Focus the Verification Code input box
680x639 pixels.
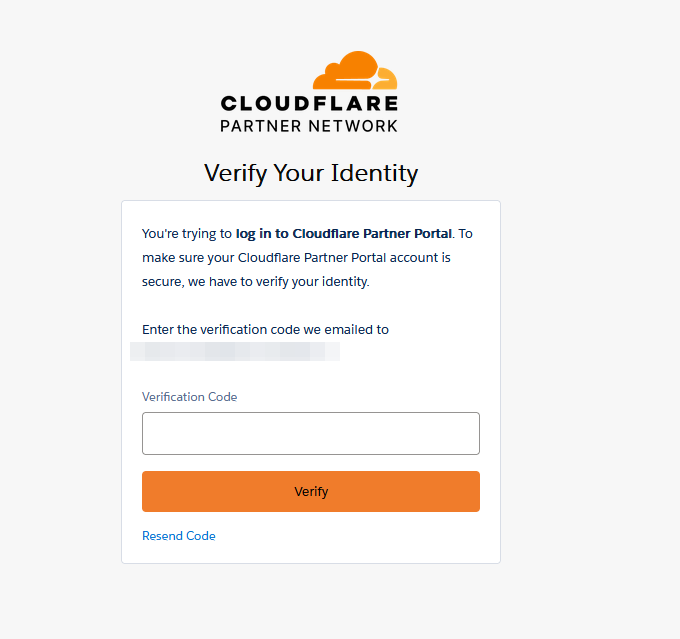pos(311,433)
